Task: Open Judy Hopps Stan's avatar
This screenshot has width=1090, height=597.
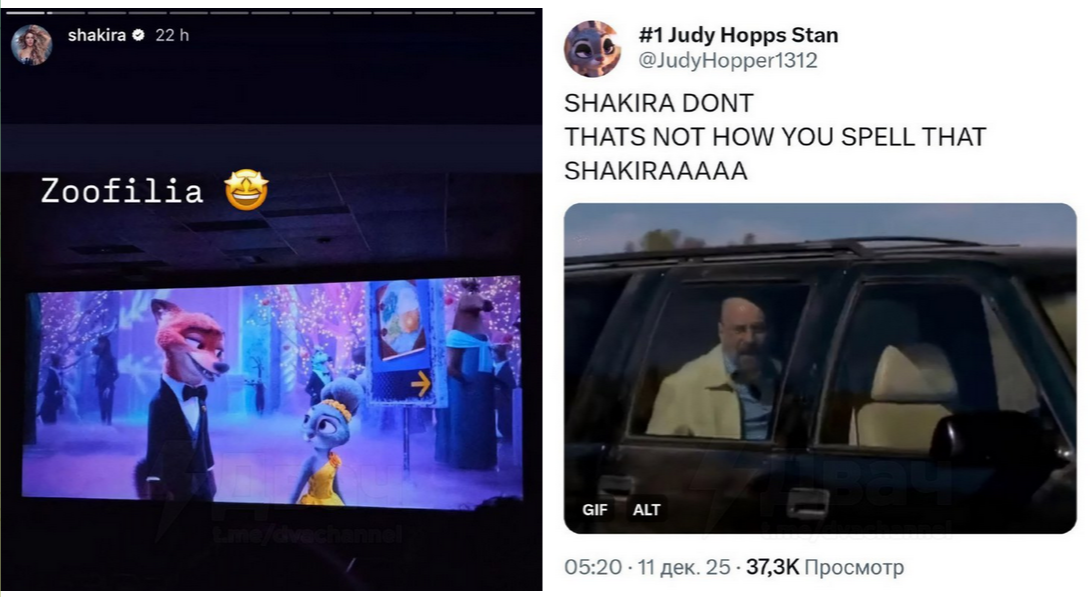Action: pos(592,49)
